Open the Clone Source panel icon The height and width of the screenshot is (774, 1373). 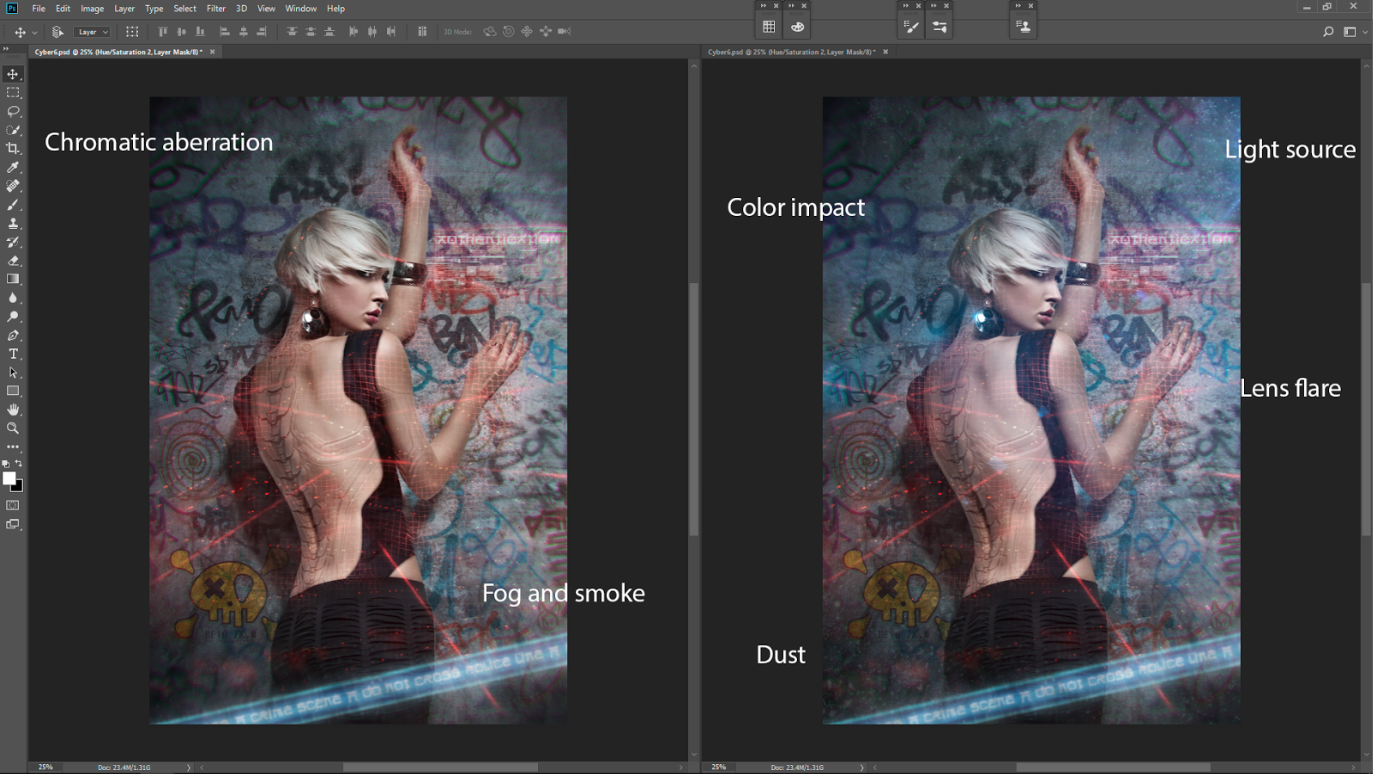[x=1023, y=27]
